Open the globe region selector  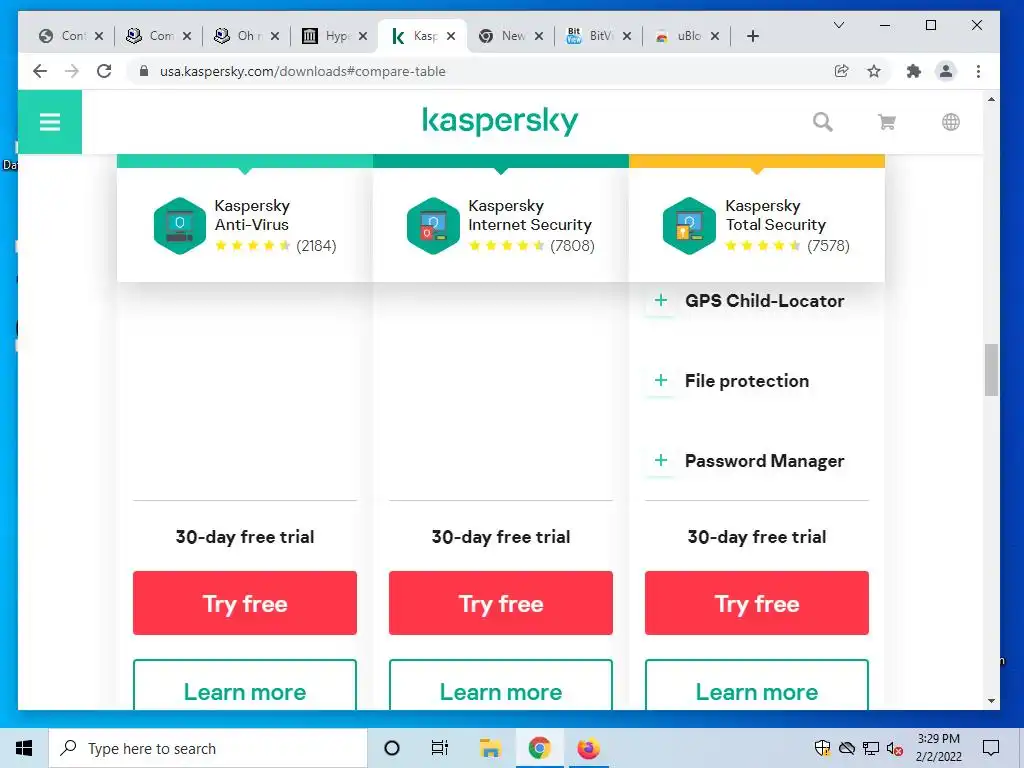[x=951, y=122]
